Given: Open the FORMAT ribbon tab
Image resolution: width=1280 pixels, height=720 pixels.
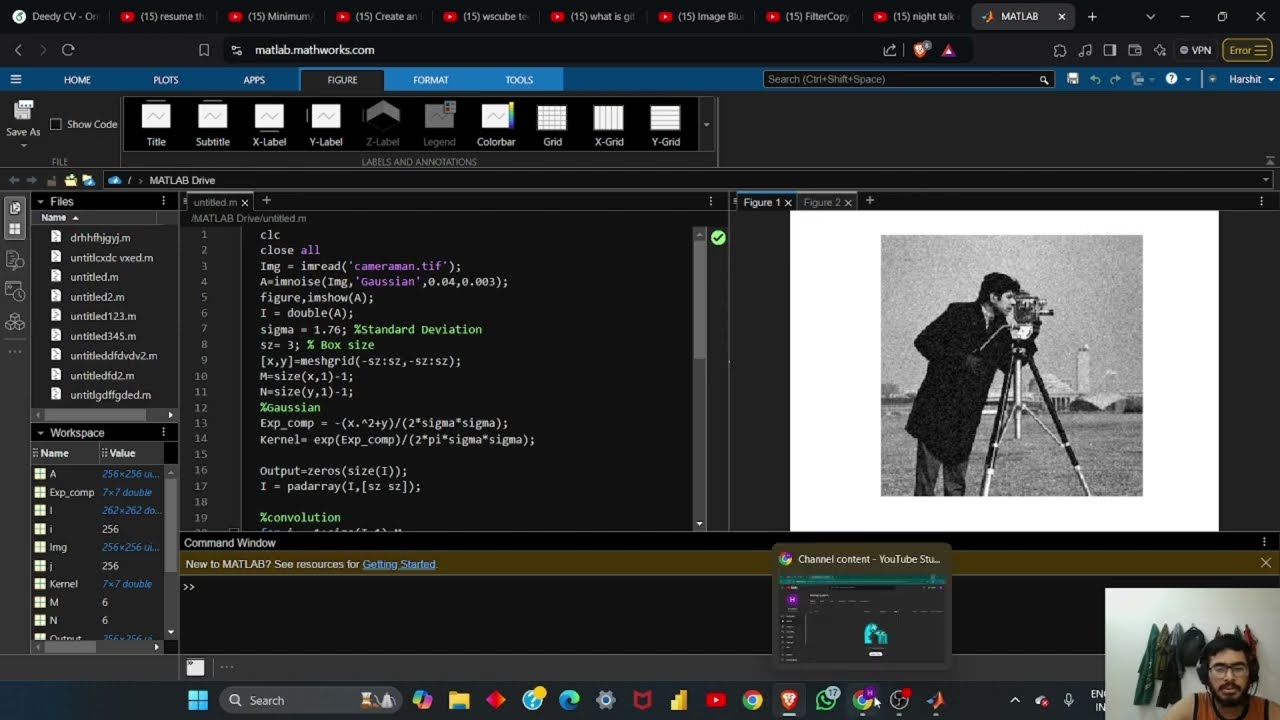Looking at the screenshot, I should pos(431,80).
